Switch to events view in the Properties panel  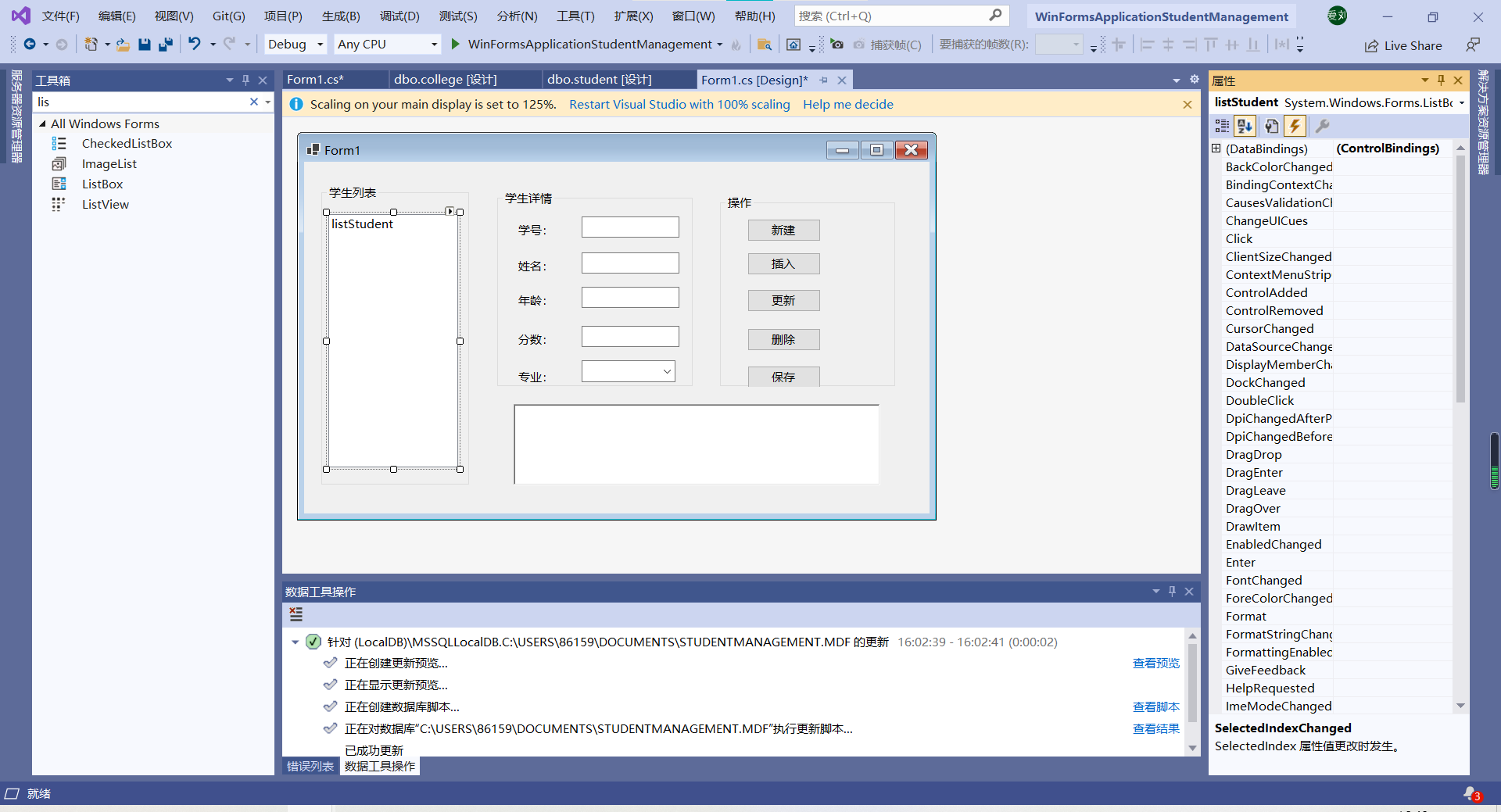tap(1295, 126)
